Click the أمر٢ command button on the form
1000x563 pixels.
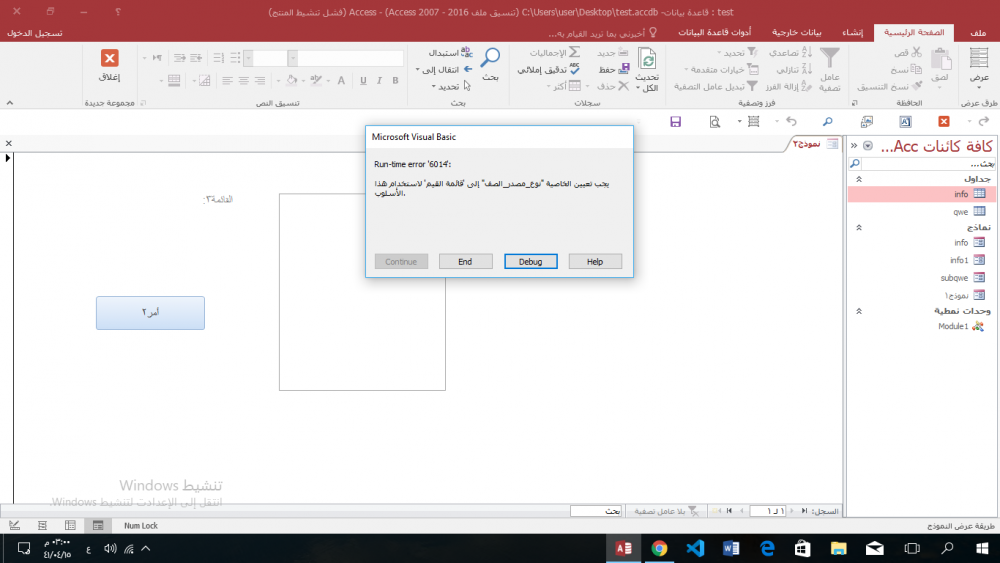(151, 312)
